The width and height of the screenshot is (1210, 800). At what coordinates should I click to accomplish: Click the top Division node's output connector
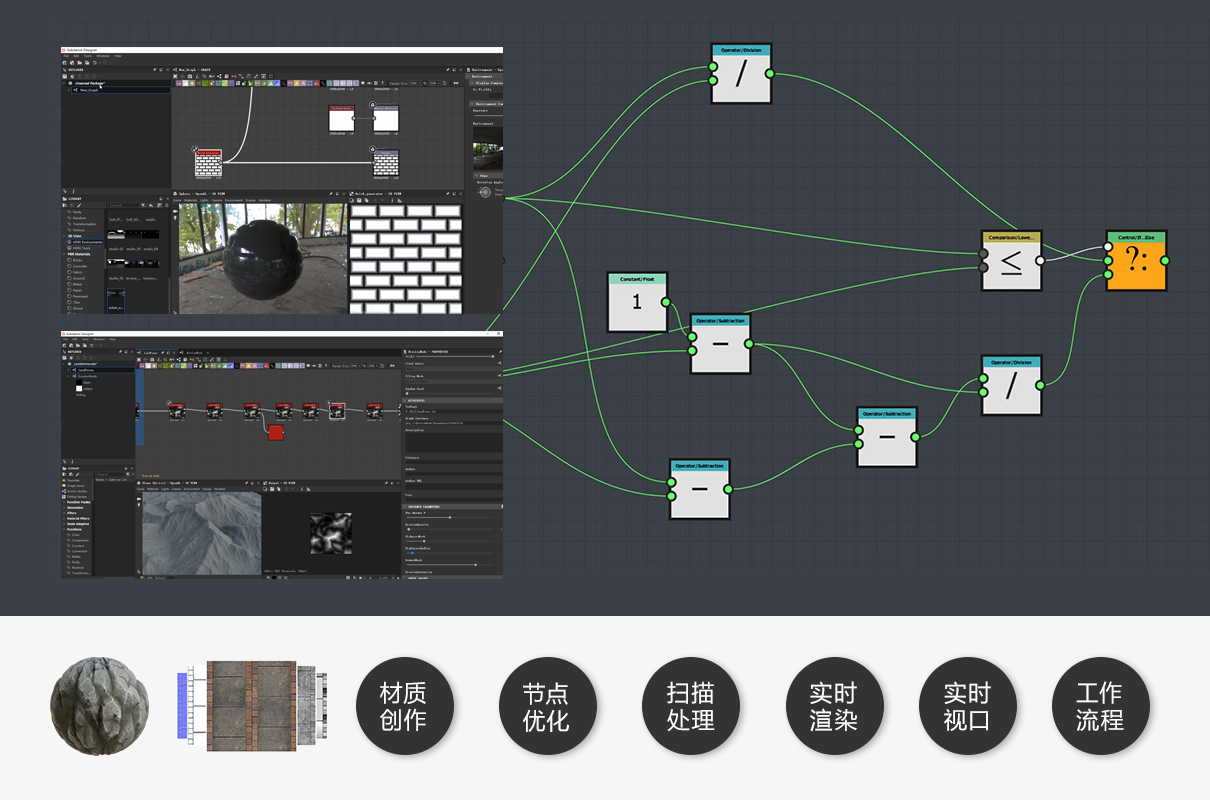pos(770,73)
